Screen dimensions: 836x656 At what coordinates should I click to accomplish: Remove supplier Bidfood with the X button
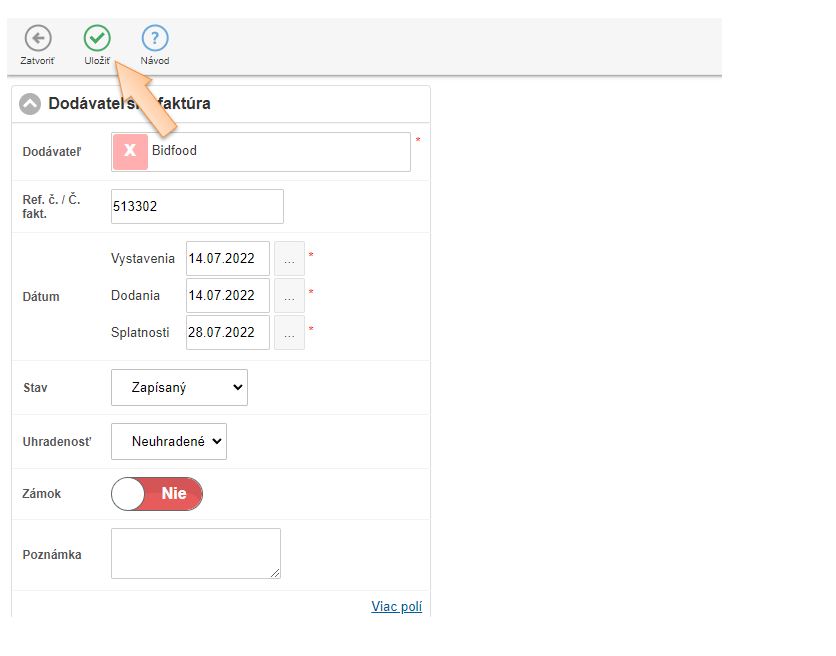click(130, 151)
